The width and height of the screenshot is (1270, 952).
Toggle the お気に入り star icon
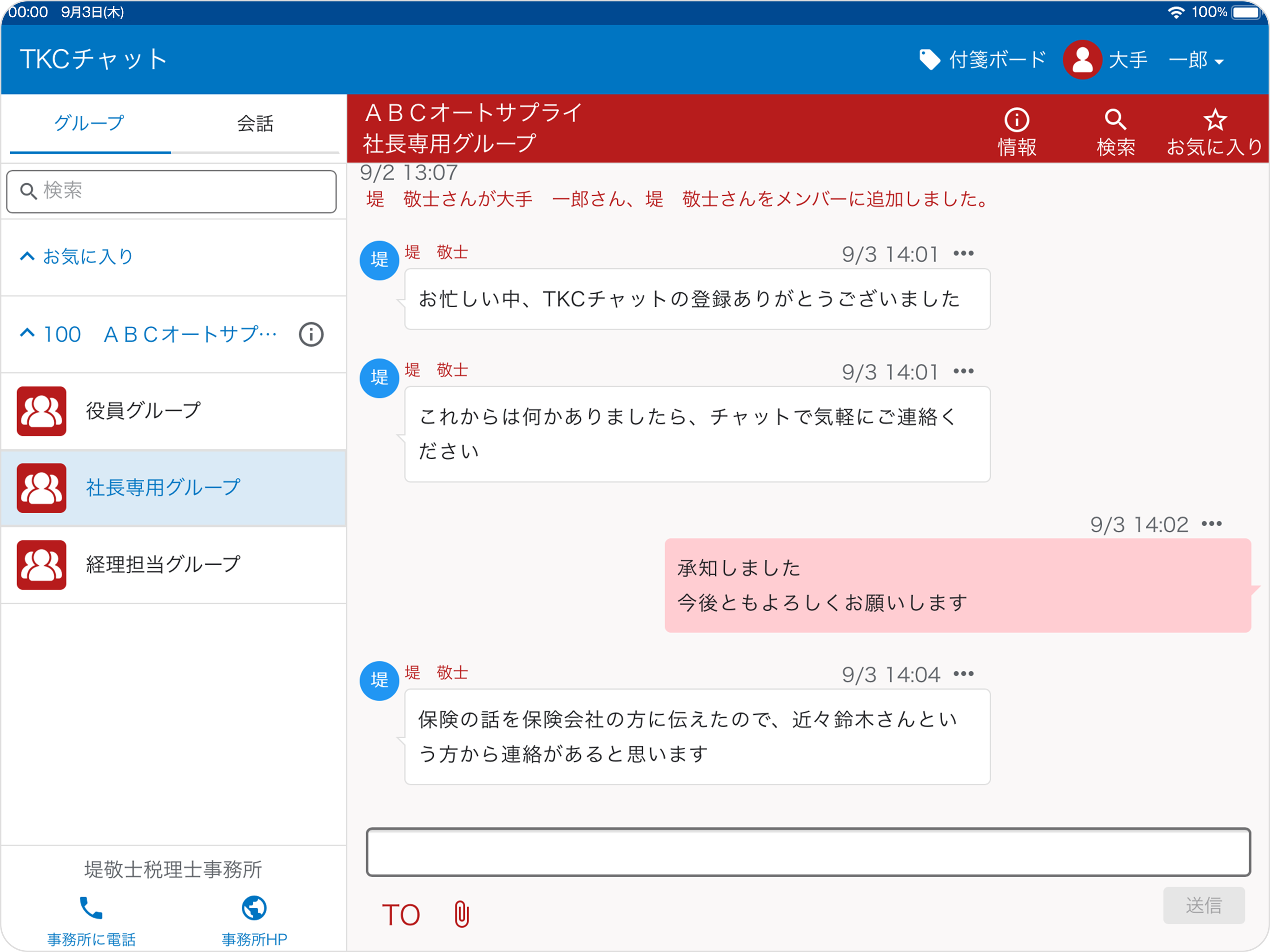1215,120
